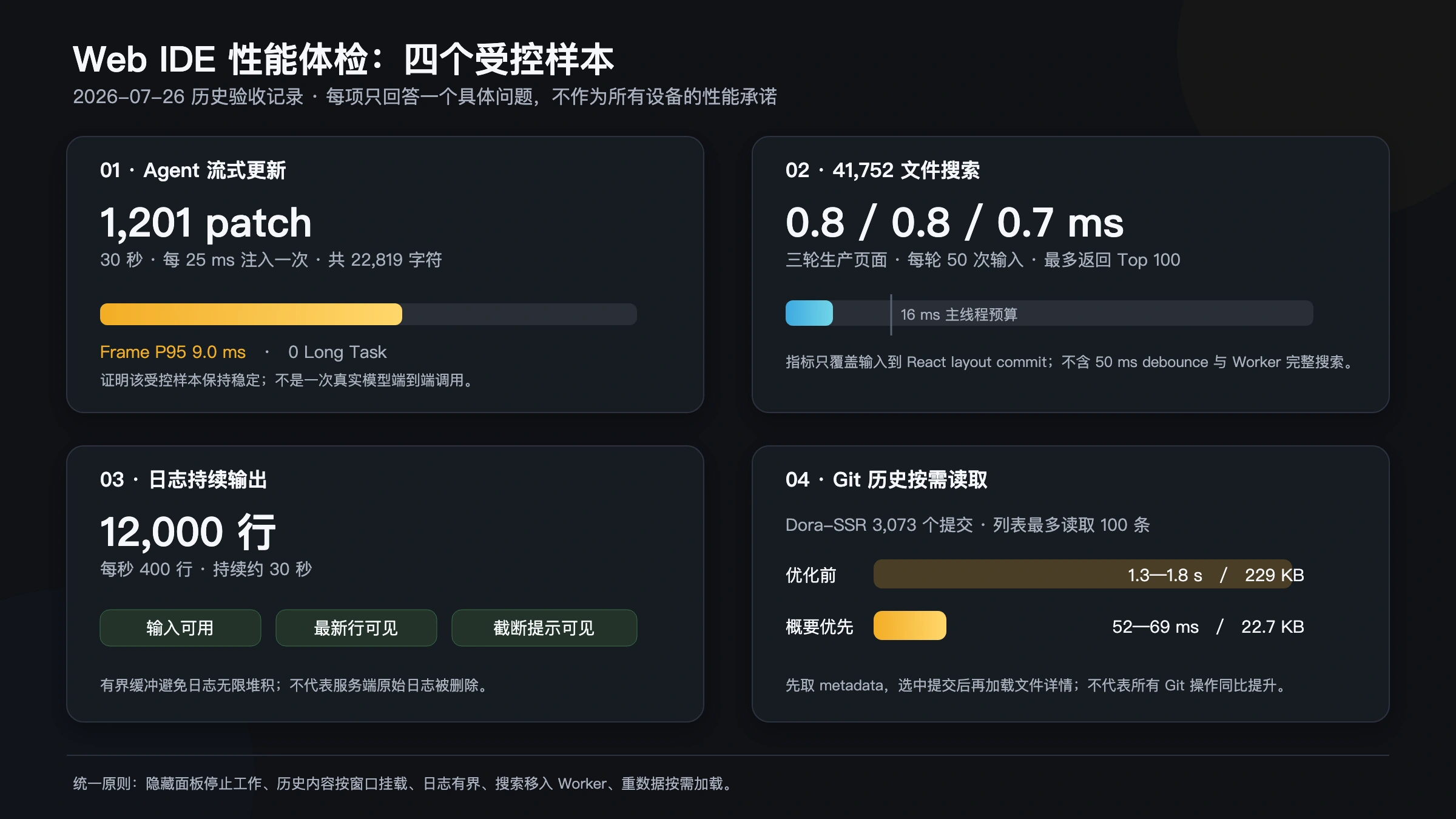The image size is (1456, 819).
Task: Click the "1,201 patch" value
Action: pyautogui.click(x=206, y=223)
